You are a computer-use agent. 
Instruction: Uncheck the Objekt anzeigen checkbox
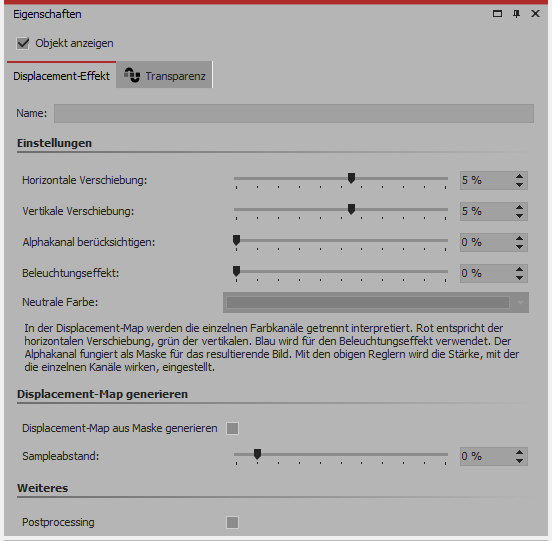23,43
